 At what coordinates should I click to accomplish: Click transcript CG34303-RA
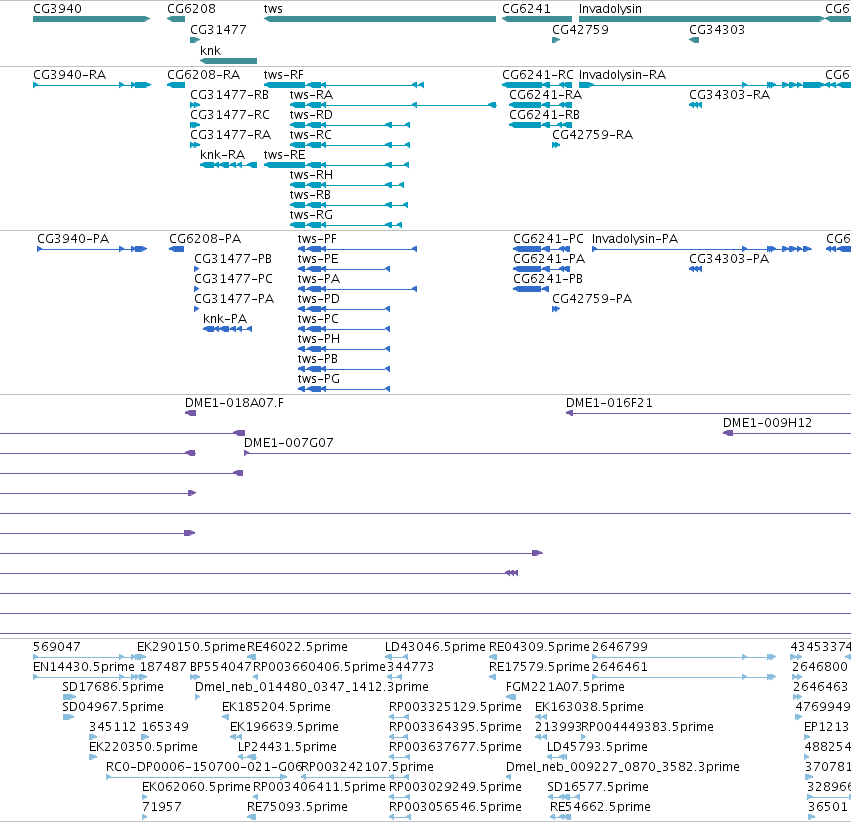[729, 95]
